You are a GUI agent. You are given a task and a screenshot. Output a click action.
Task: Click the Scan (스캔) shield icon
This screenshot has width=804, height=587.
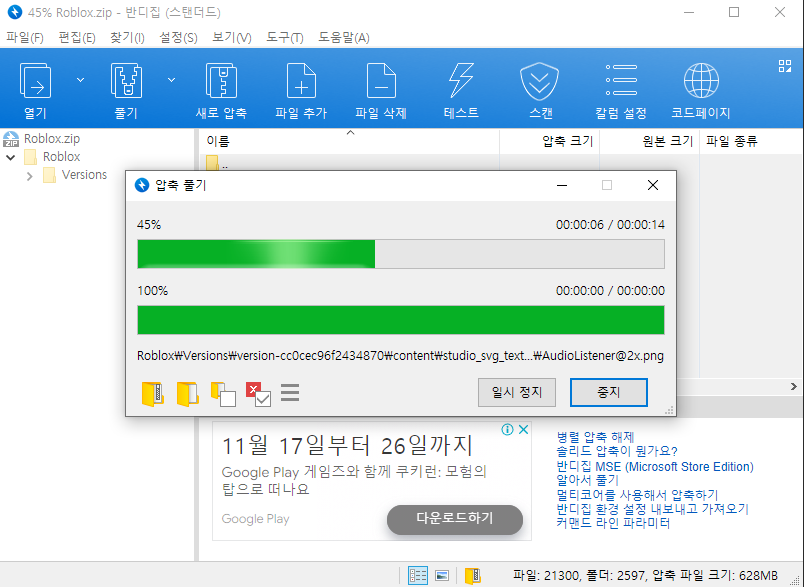click(539, 81)
